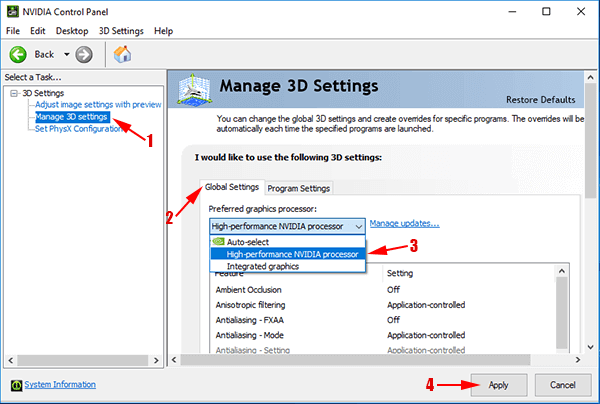
Task: Click Application-controlled value for Anisotropic filtering
Action: click(x=426, y=305)
